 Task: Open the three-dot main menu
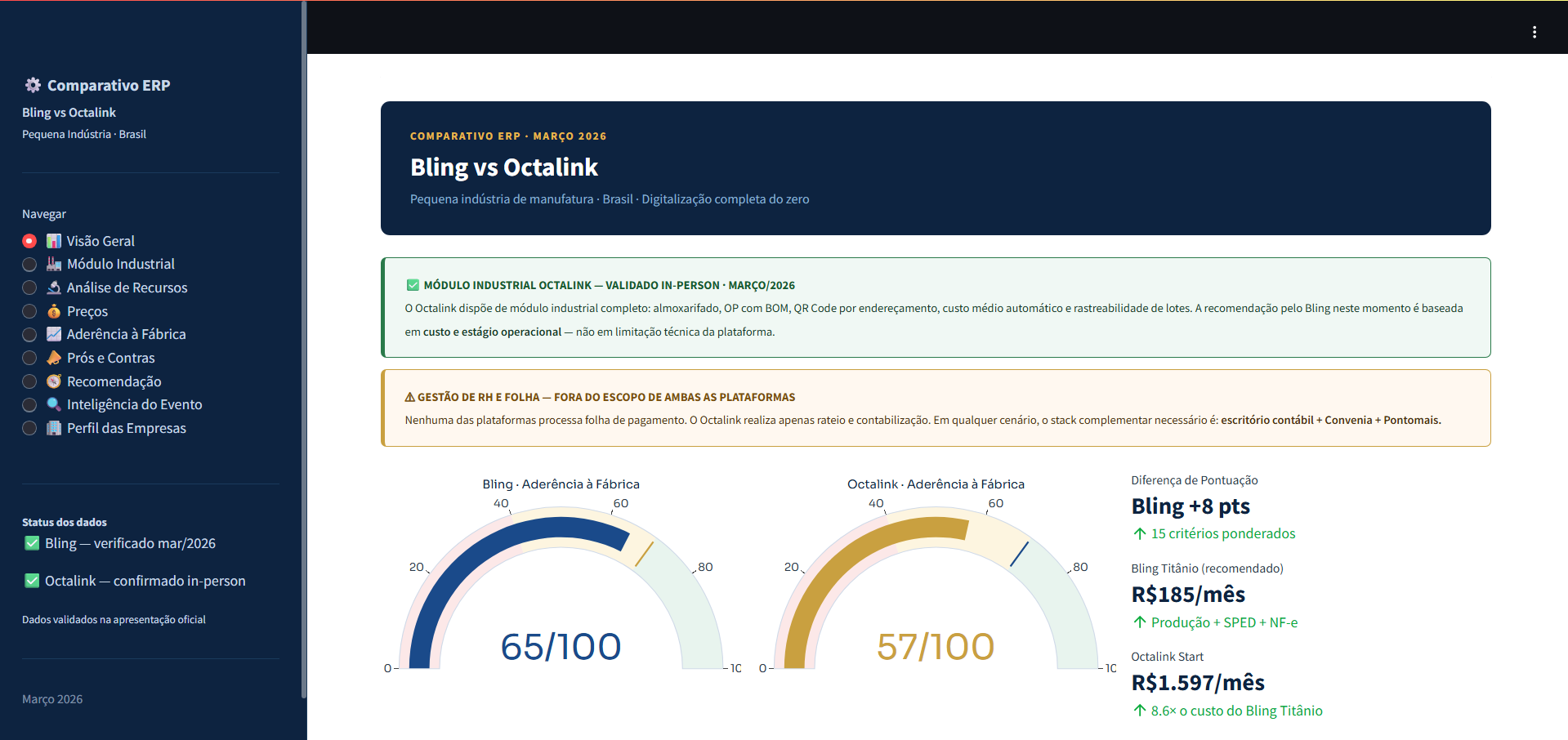(1534, 32)
